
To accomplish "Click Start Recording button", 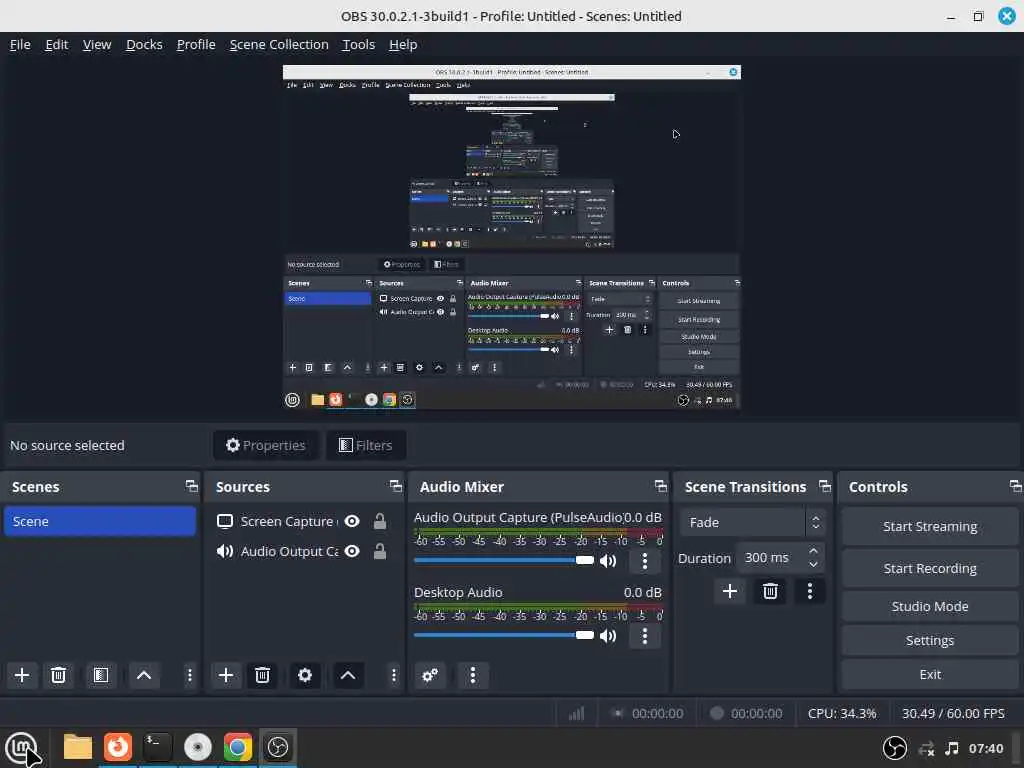I will pyautogui.click(x=929, y=568).
